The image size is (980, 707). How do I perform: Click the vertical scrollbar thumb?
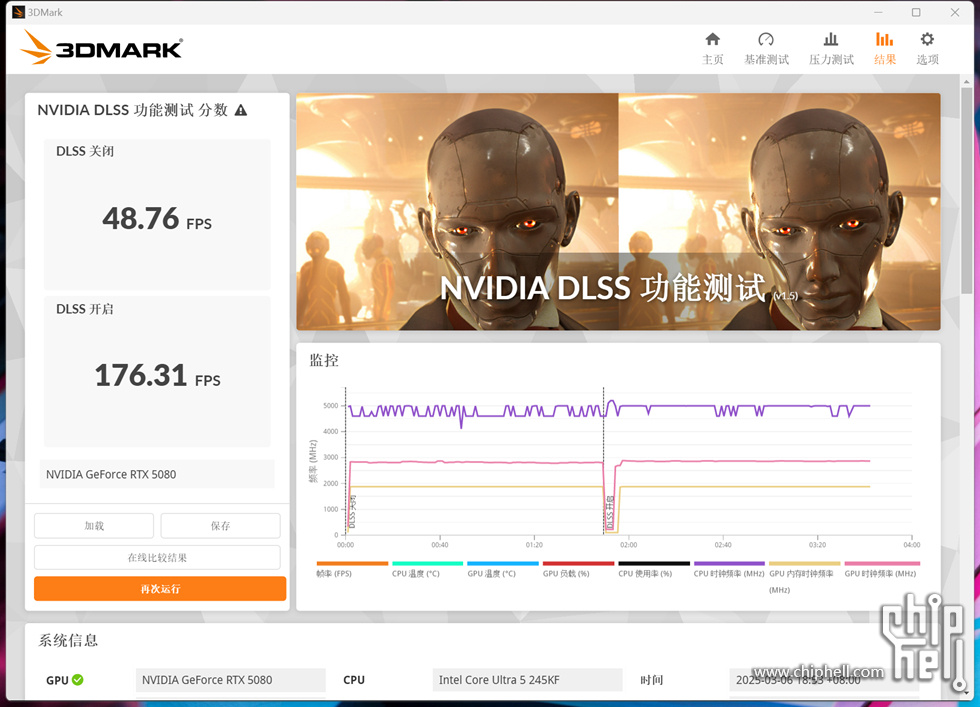click(x=967, y=191)
